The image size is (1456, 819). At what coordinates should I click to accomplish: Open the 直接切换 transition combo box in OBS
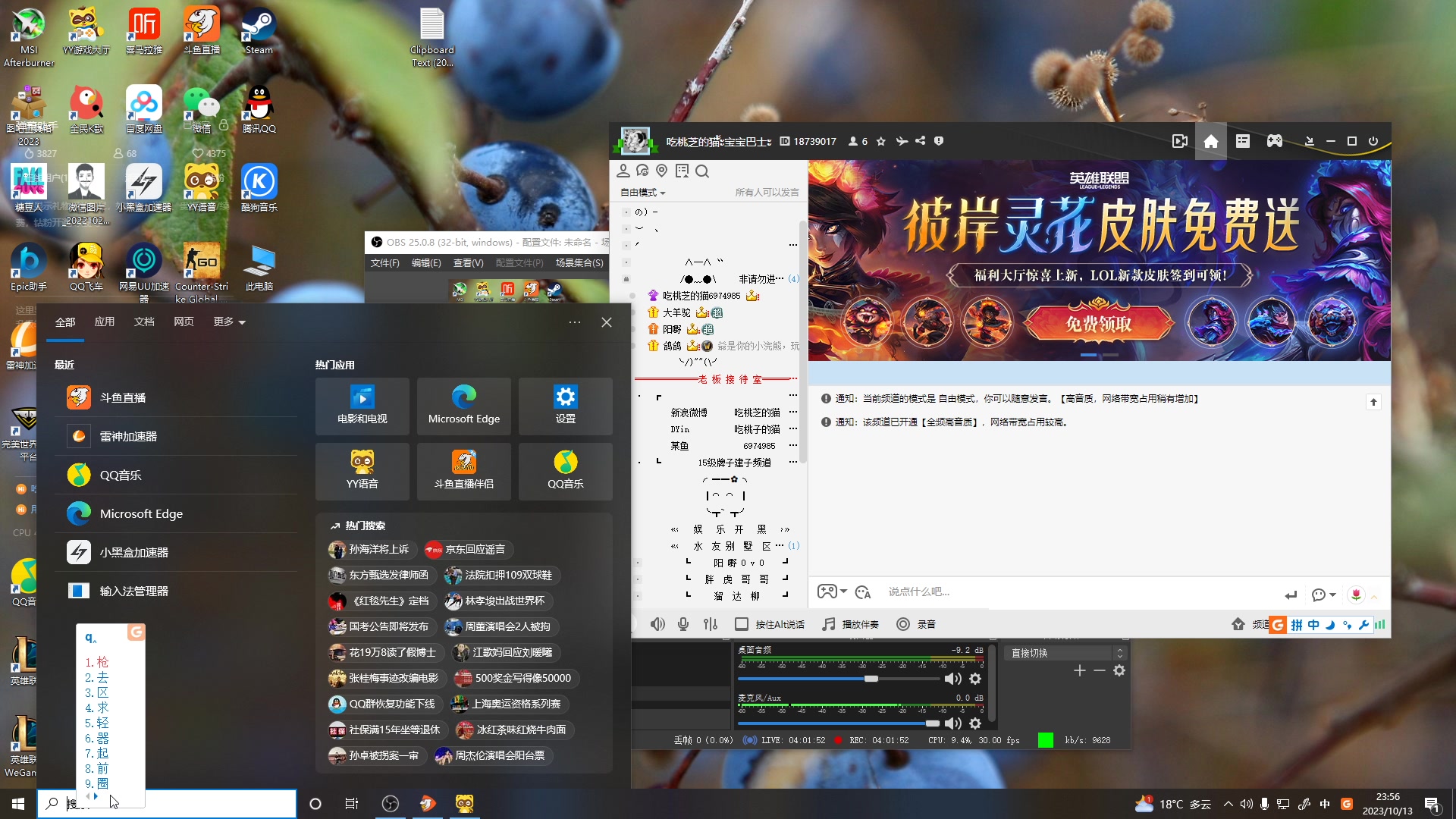tap(1065, 653)
